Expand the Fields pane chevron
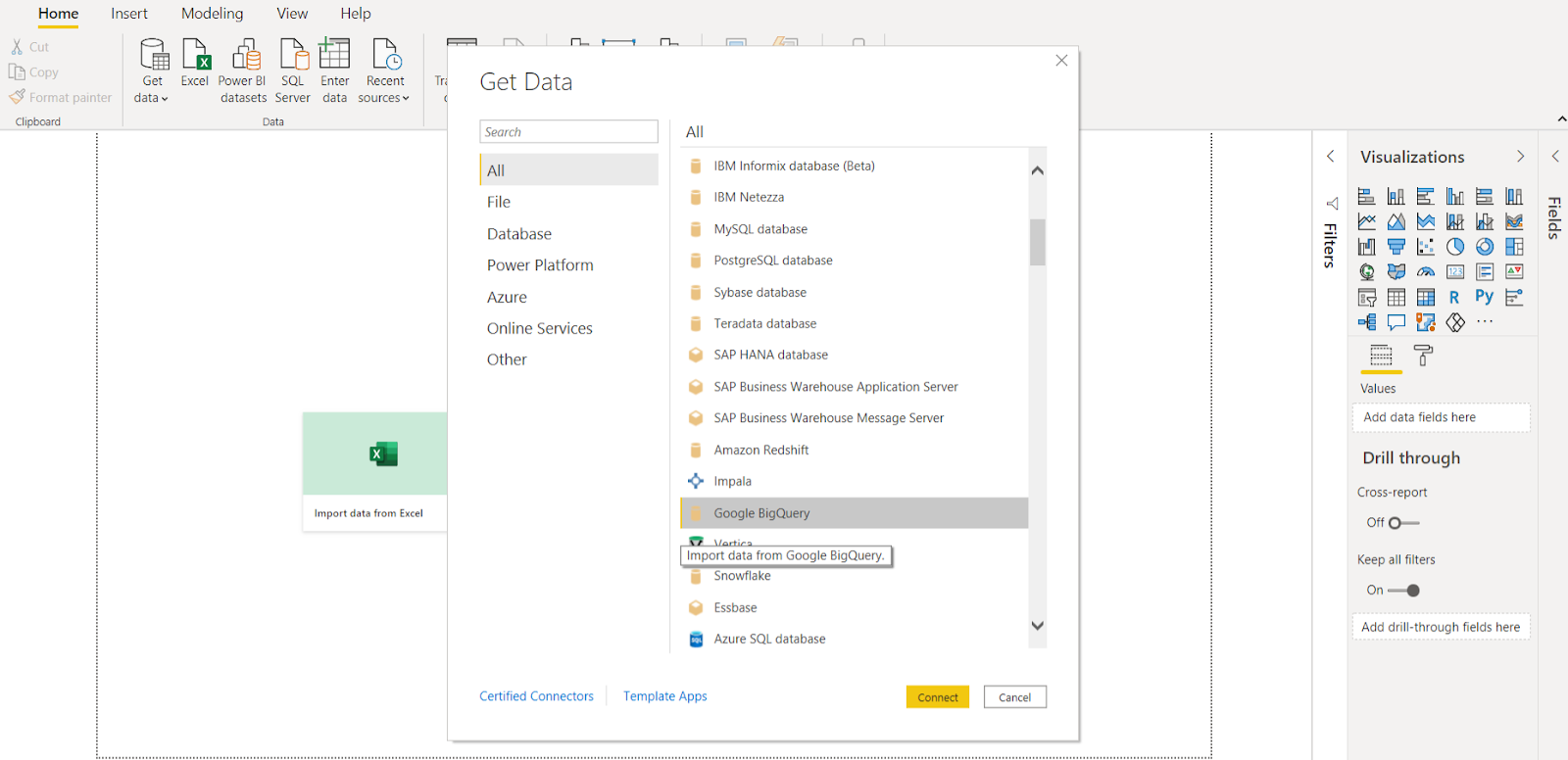Screen dimensions: 1568x760 click(1555, 157)
